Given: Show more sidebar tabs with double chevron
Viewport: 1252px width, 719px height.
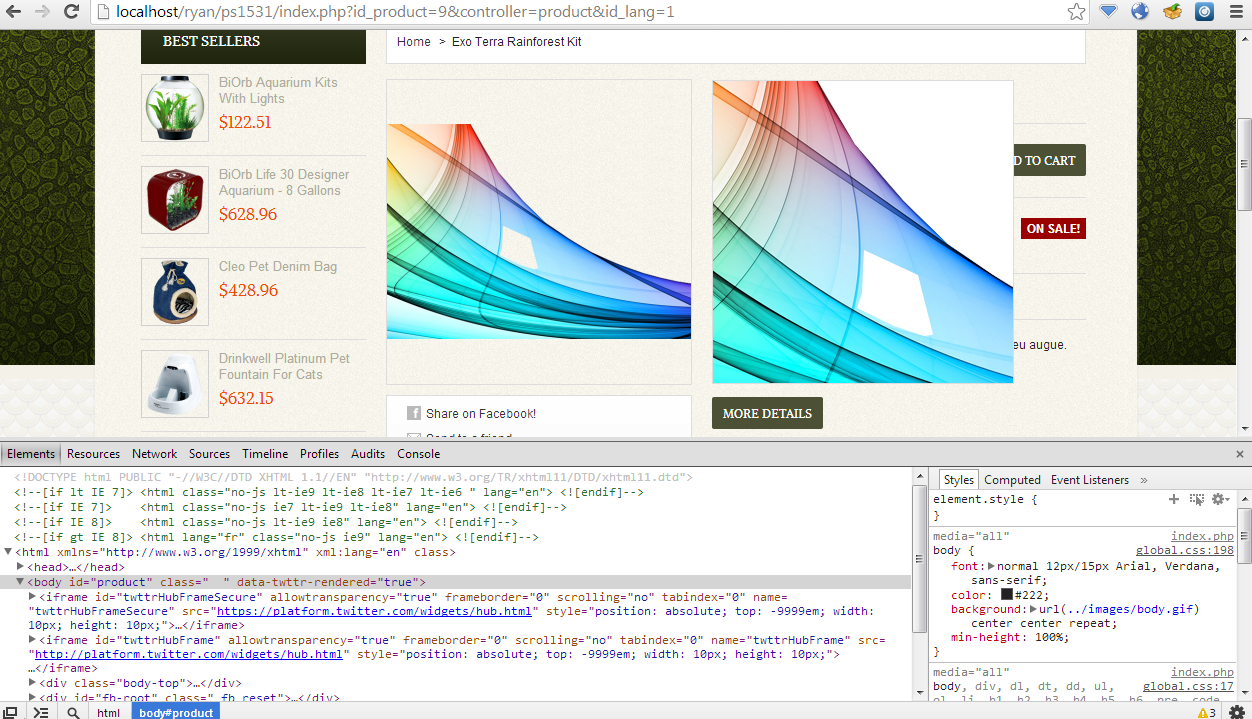Looking at the screenshot, I should (x=1144, y=480).
